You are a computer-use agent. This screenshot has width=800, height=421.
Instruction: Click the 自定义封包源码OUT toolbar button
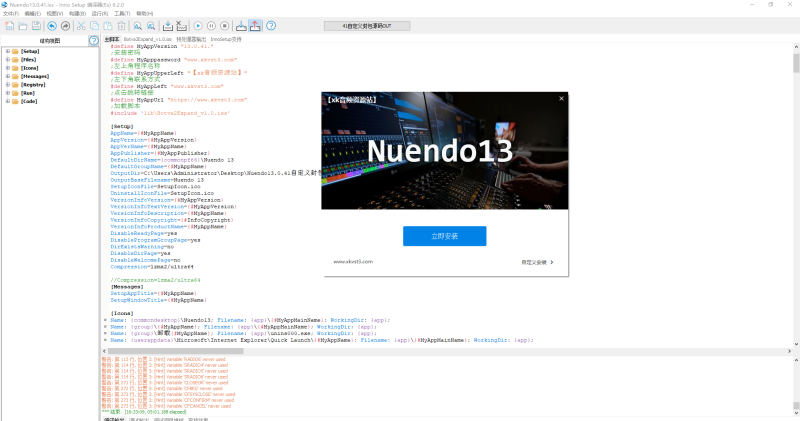(367, 26)
